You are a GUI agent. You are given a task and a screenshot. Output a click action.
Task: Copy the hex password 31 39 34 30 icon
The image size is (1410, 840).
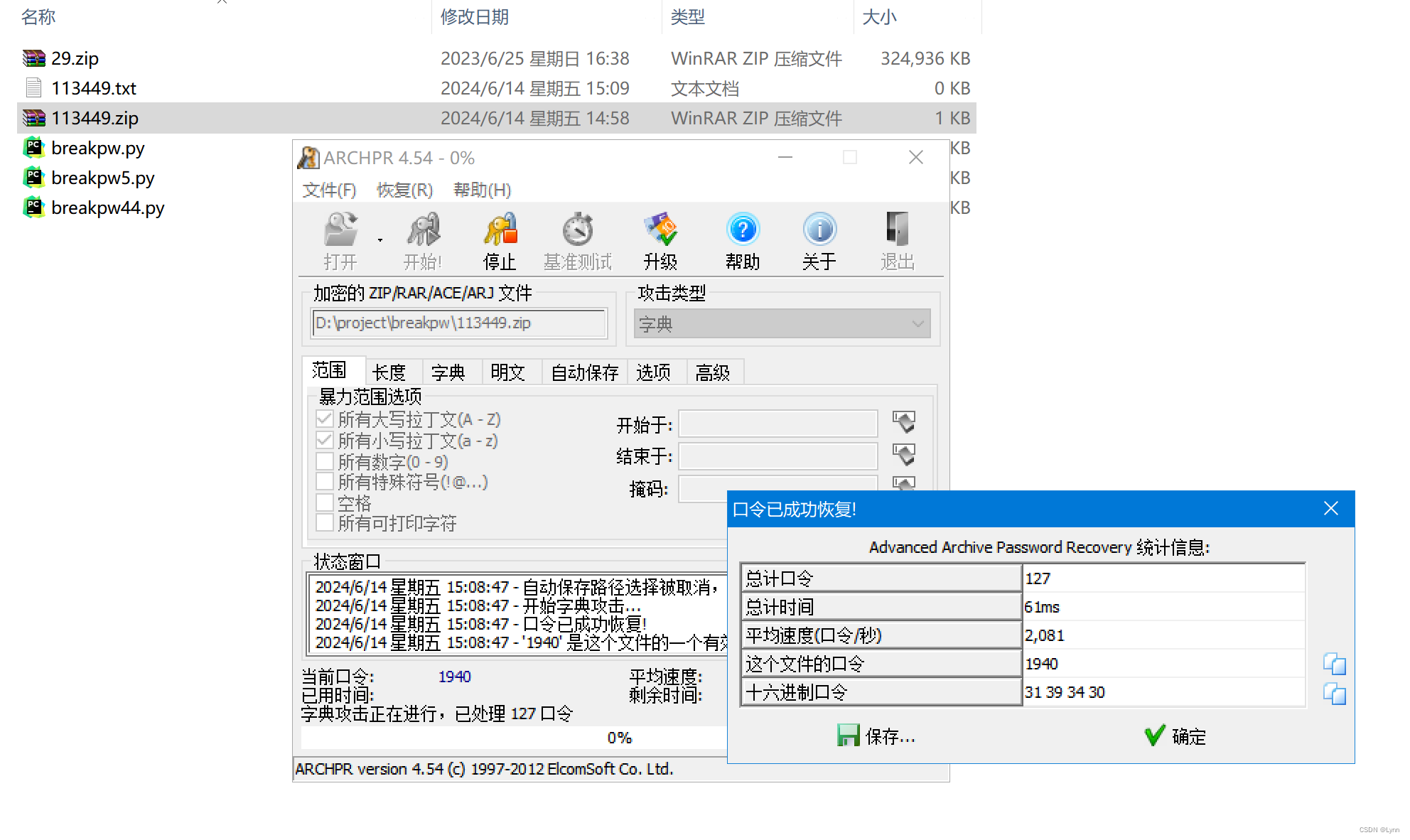pyautogui.click(x=1334, y=694)
